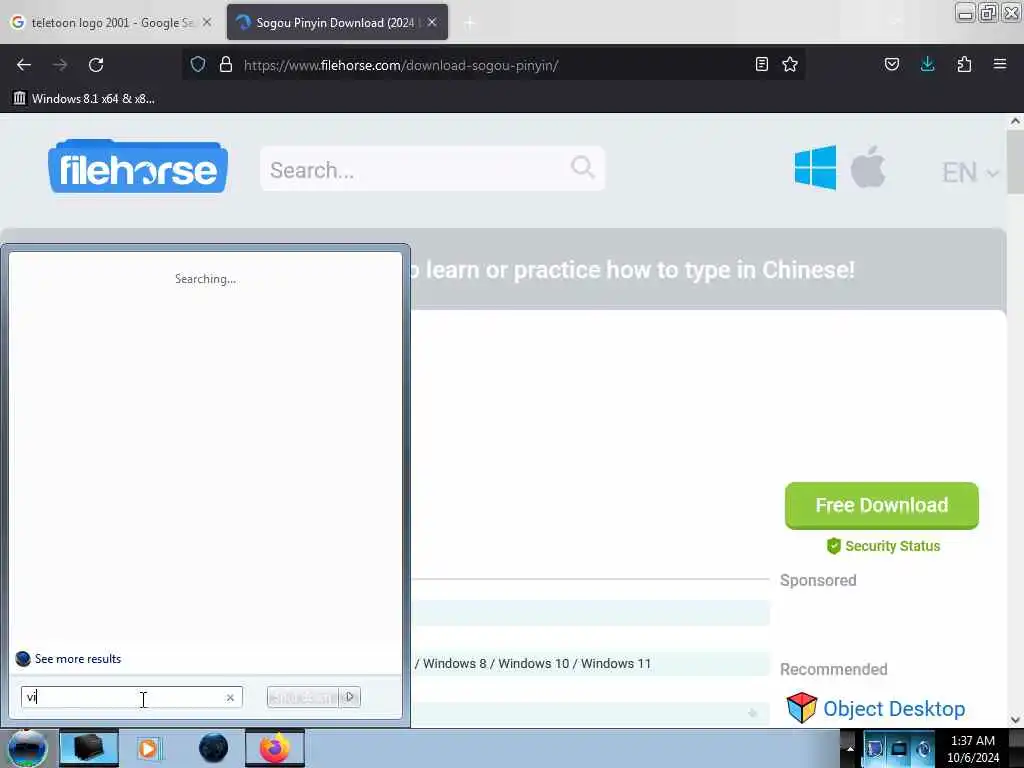Screen dimensions: 1024x768
Task: Open the black folder taskbar app
Action: 89,748
